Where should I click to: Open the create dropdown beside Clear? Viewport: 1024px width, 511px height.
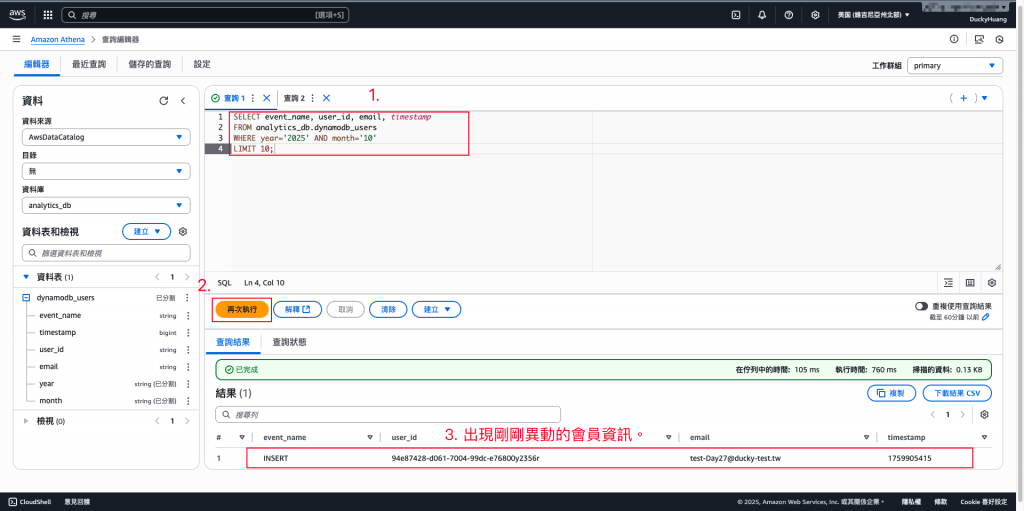point(436,309)
